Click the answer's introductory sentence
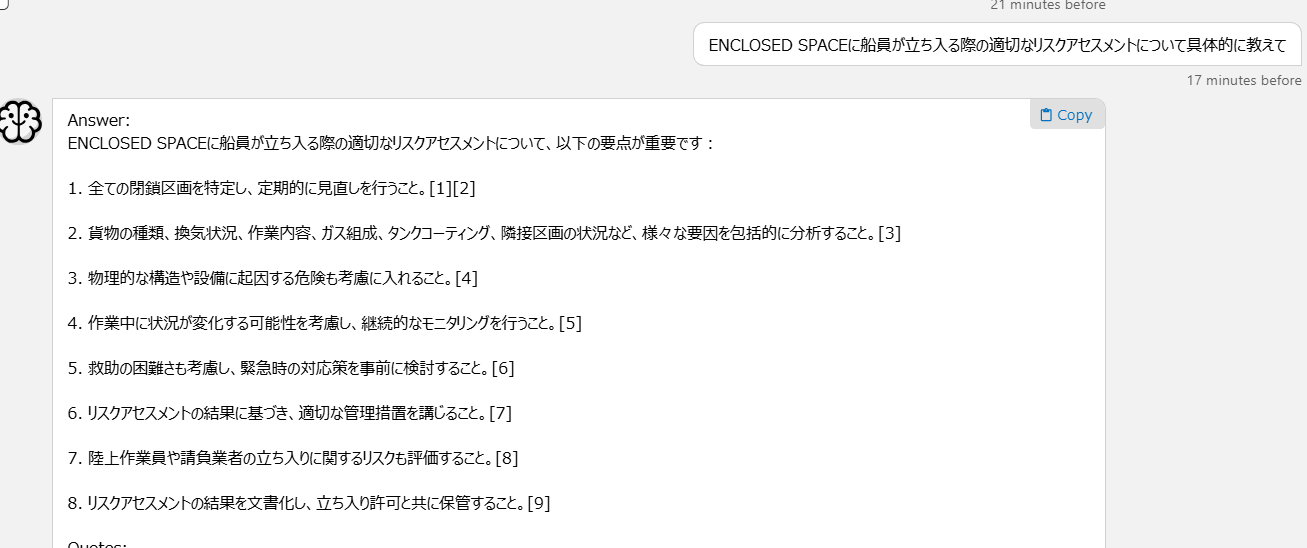This screenshot has width=1307, height=548. point(390,143)
